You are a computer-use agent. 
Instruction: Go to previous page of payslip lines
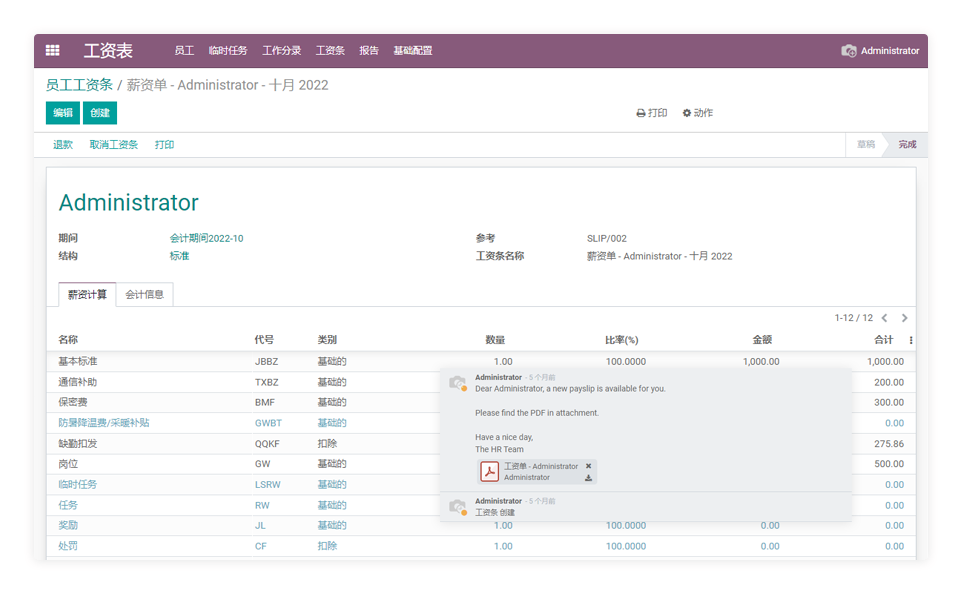[884, 318]
